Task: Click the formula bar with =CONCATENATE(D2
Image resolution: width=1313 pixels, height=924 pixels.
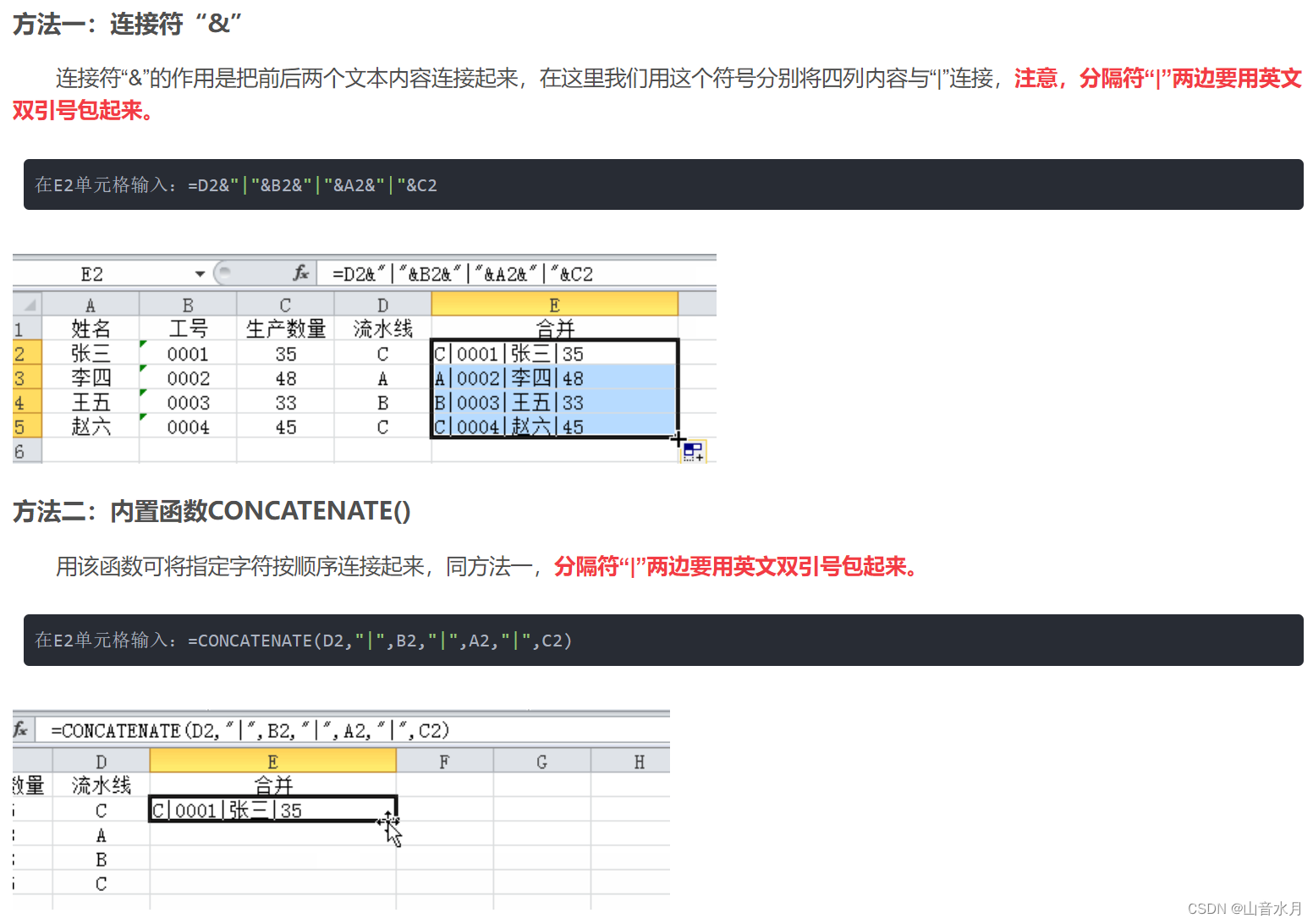Action: (x=352, y=730)
